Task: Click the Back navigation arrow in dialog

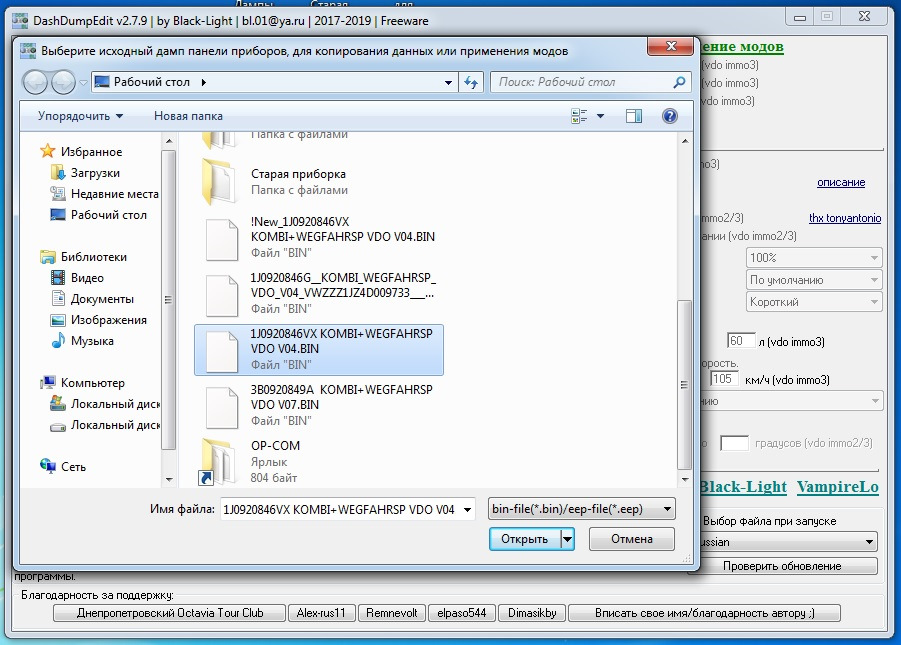Action: (35, 82)
